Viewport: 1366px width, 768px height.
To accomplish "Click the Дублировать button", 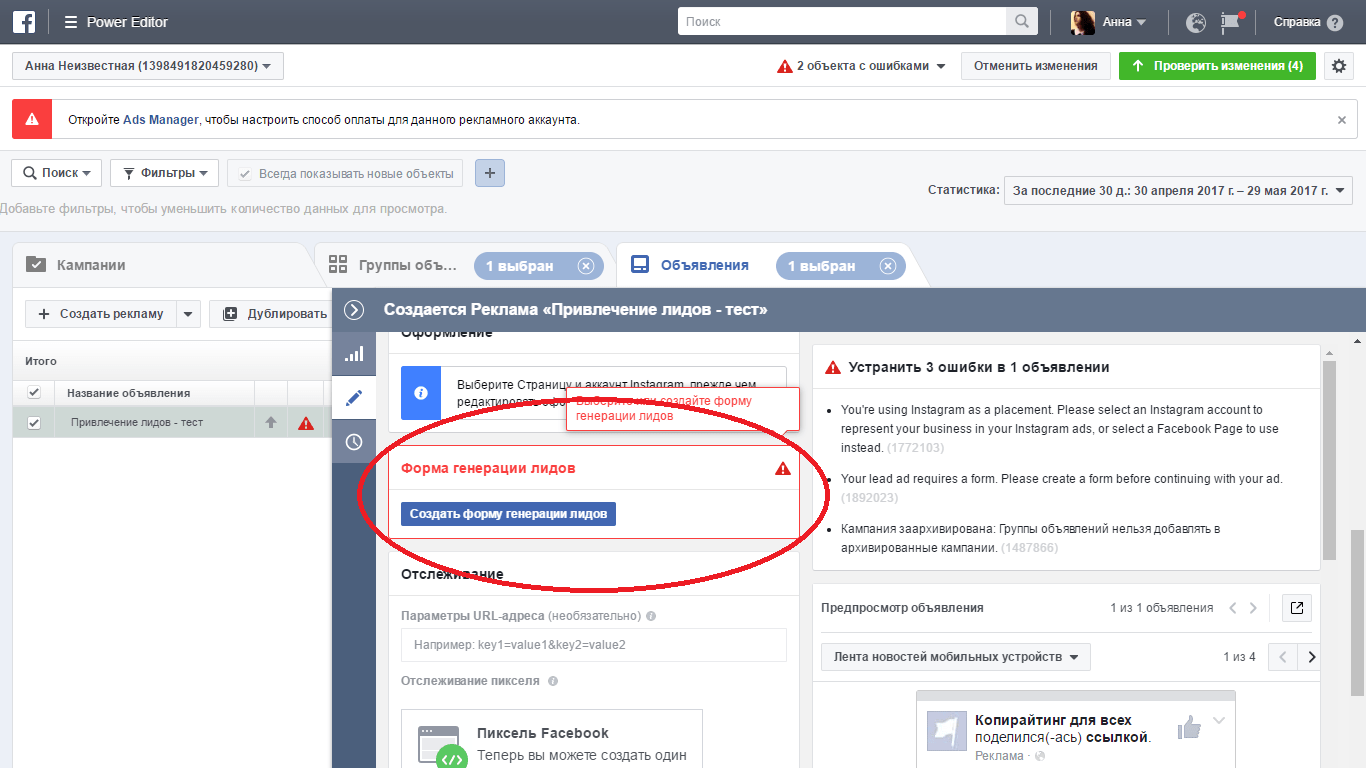I will point(270,314).
